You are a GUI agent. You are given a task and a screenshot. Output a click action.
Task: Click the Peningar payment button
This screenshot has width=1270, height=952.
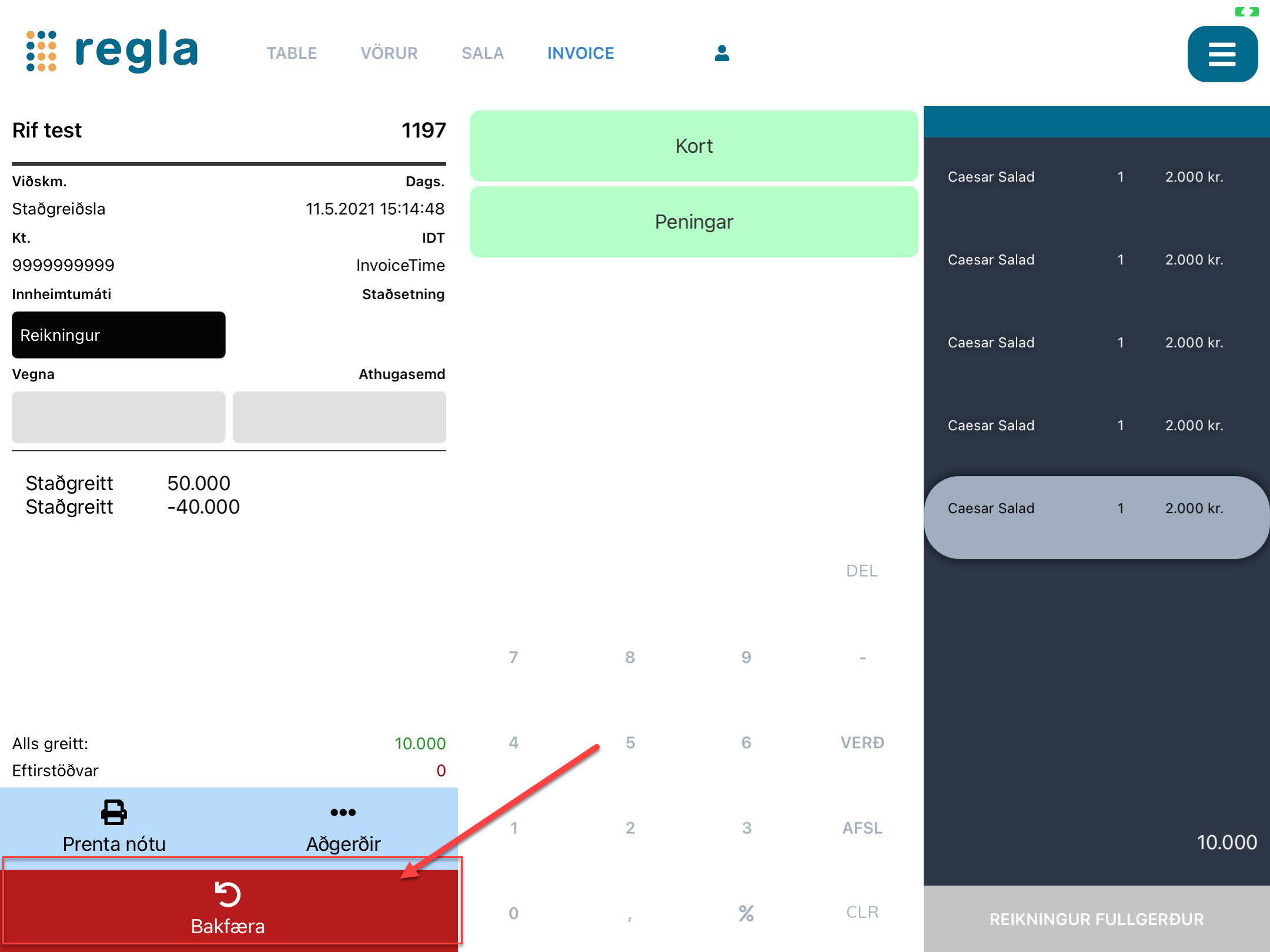tap(694, 222)
